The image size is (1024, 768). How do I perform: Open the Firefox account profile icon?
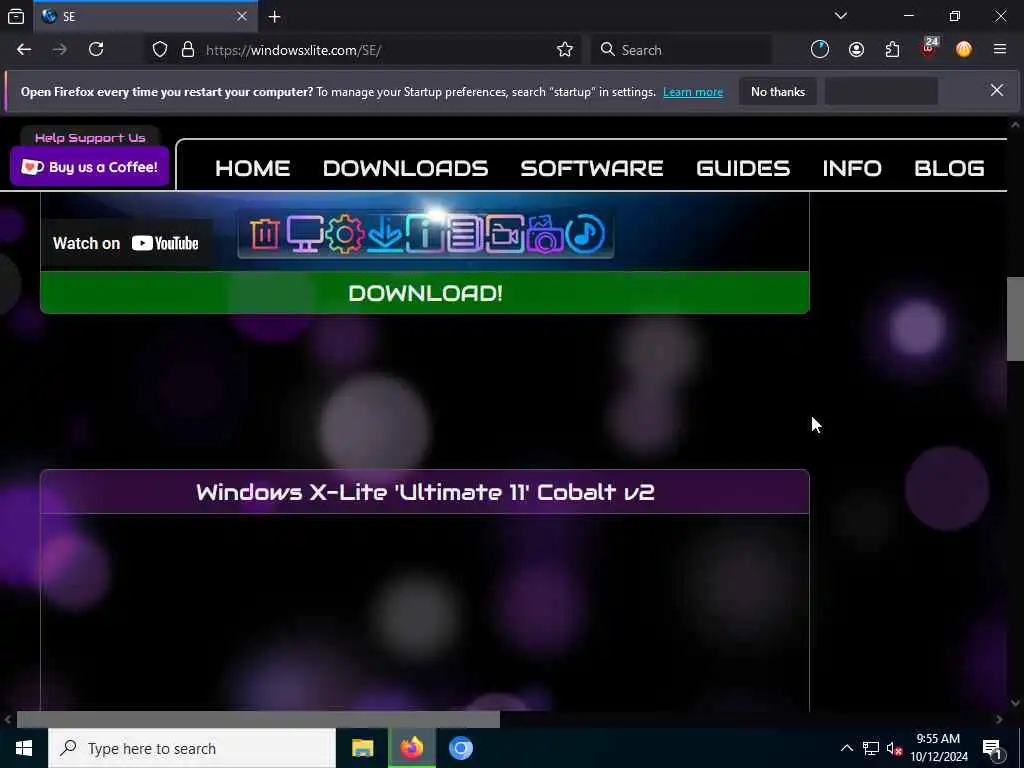click(x=856, y=50)
